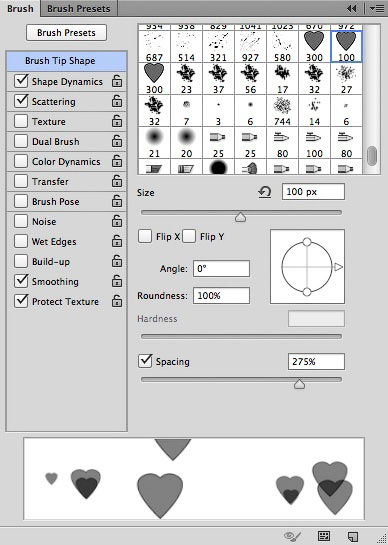Open Color Dynamics settings label
Screen dimensions: 388x545
tap(66, 162)
